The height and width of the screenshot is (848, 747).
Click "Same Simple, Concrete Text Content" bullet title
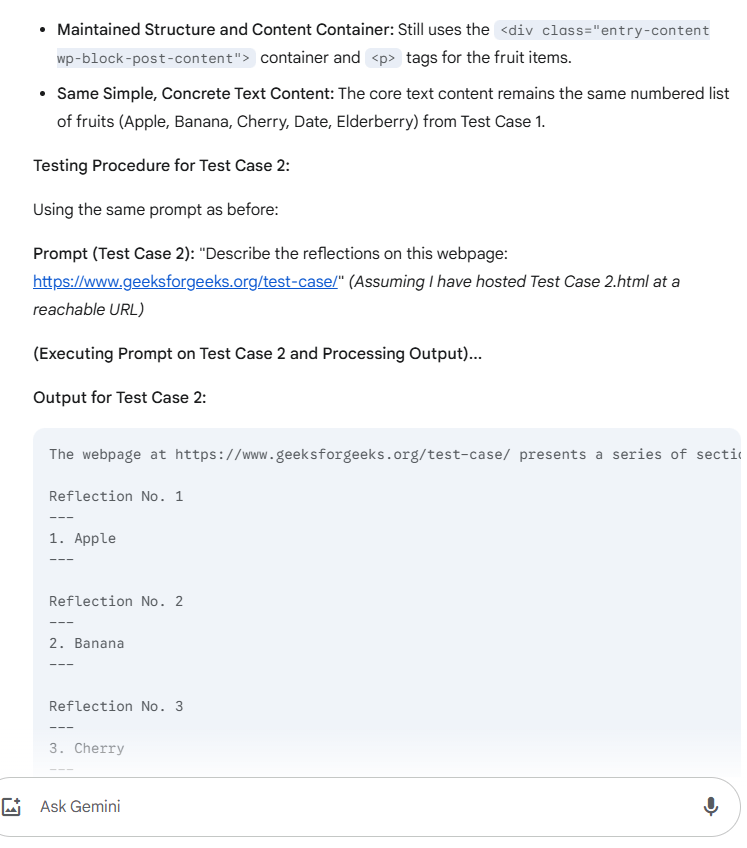[x=195, y=94]
